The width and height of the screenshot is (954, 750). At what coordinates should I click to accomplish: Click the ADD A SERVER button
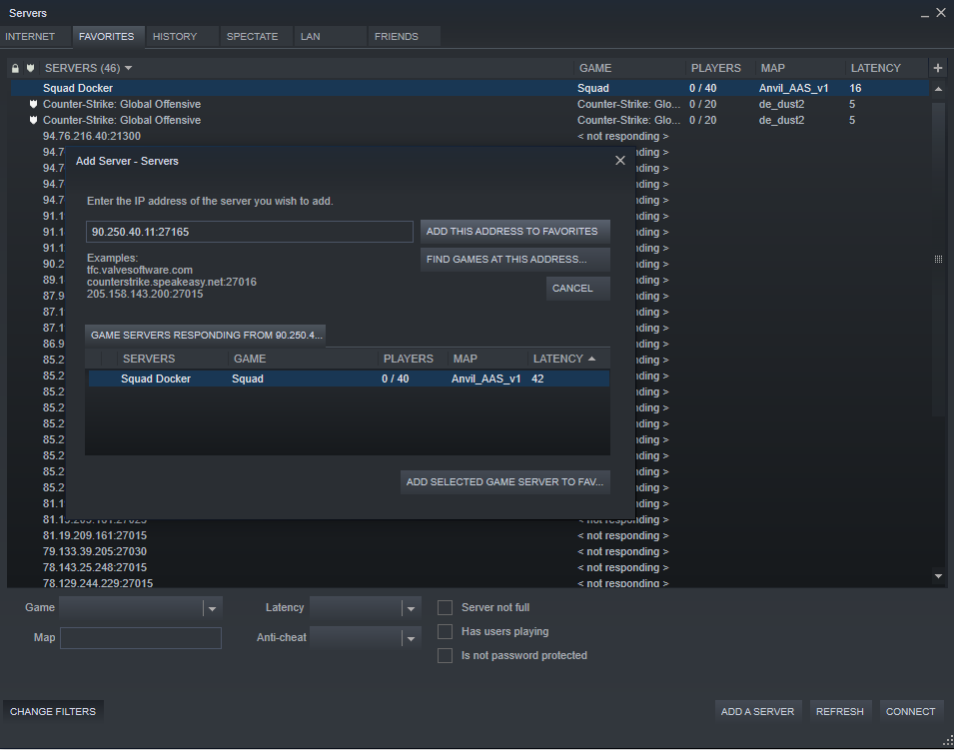point(757,711)
